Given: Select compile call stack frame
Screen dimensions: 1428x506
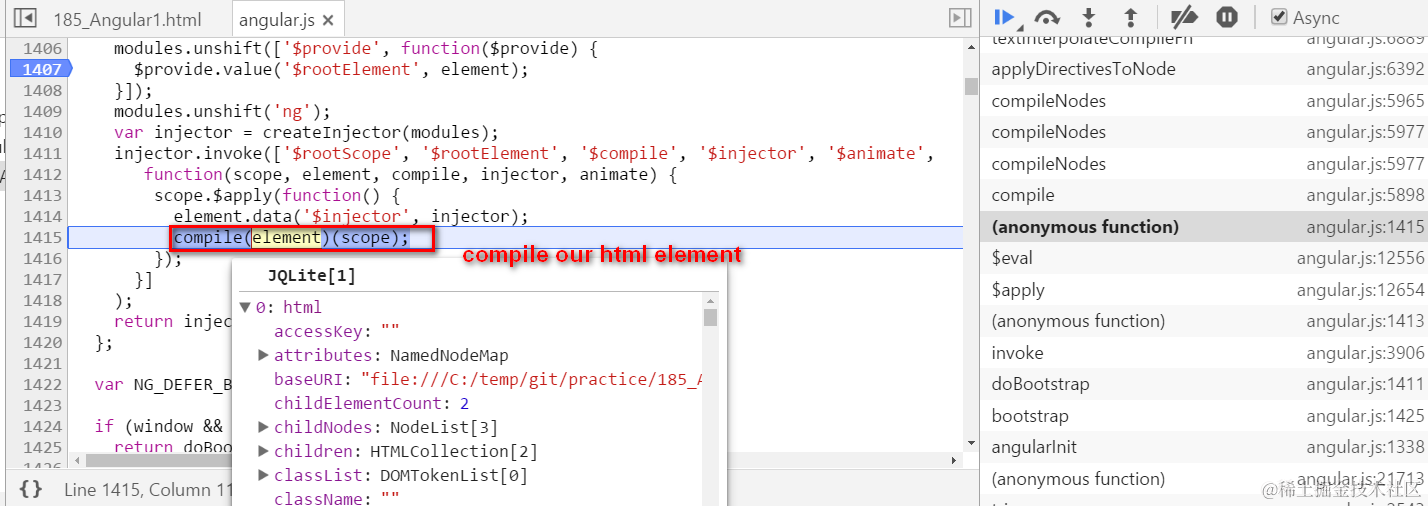Looking at the screenshot, I should pos(1204,195).
